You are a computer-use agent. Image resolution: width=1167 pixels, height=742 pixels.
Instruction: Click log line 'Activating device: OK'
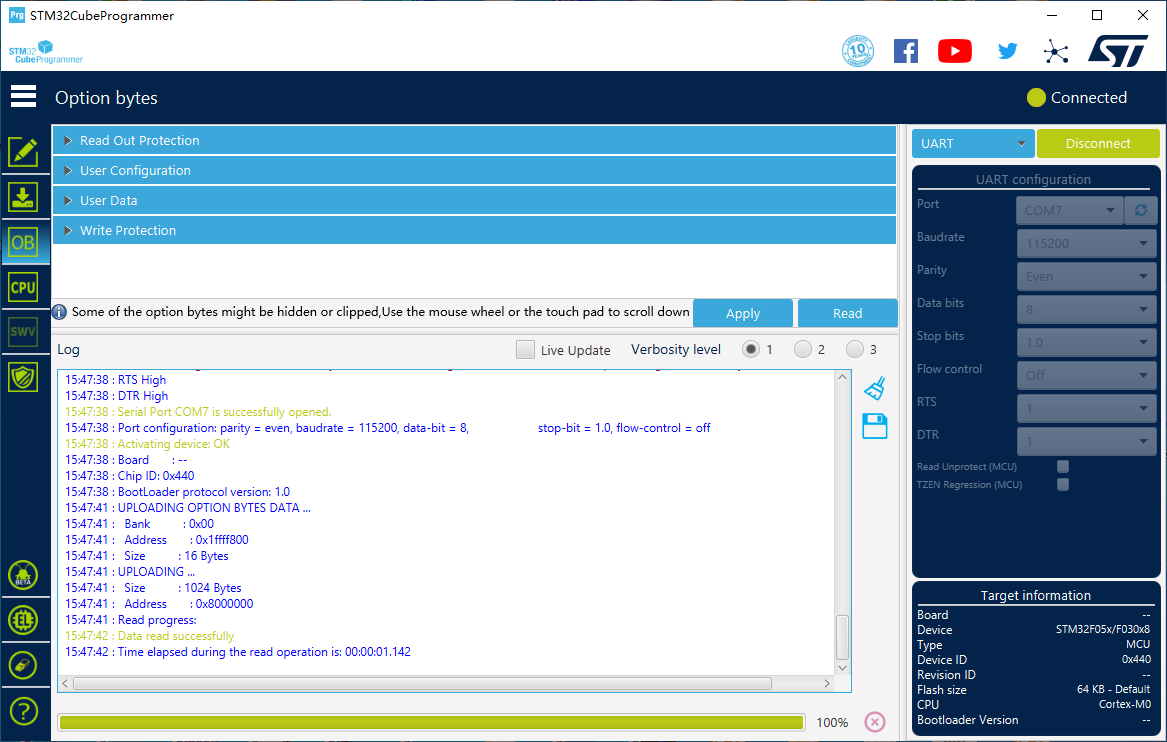[147, 444]
